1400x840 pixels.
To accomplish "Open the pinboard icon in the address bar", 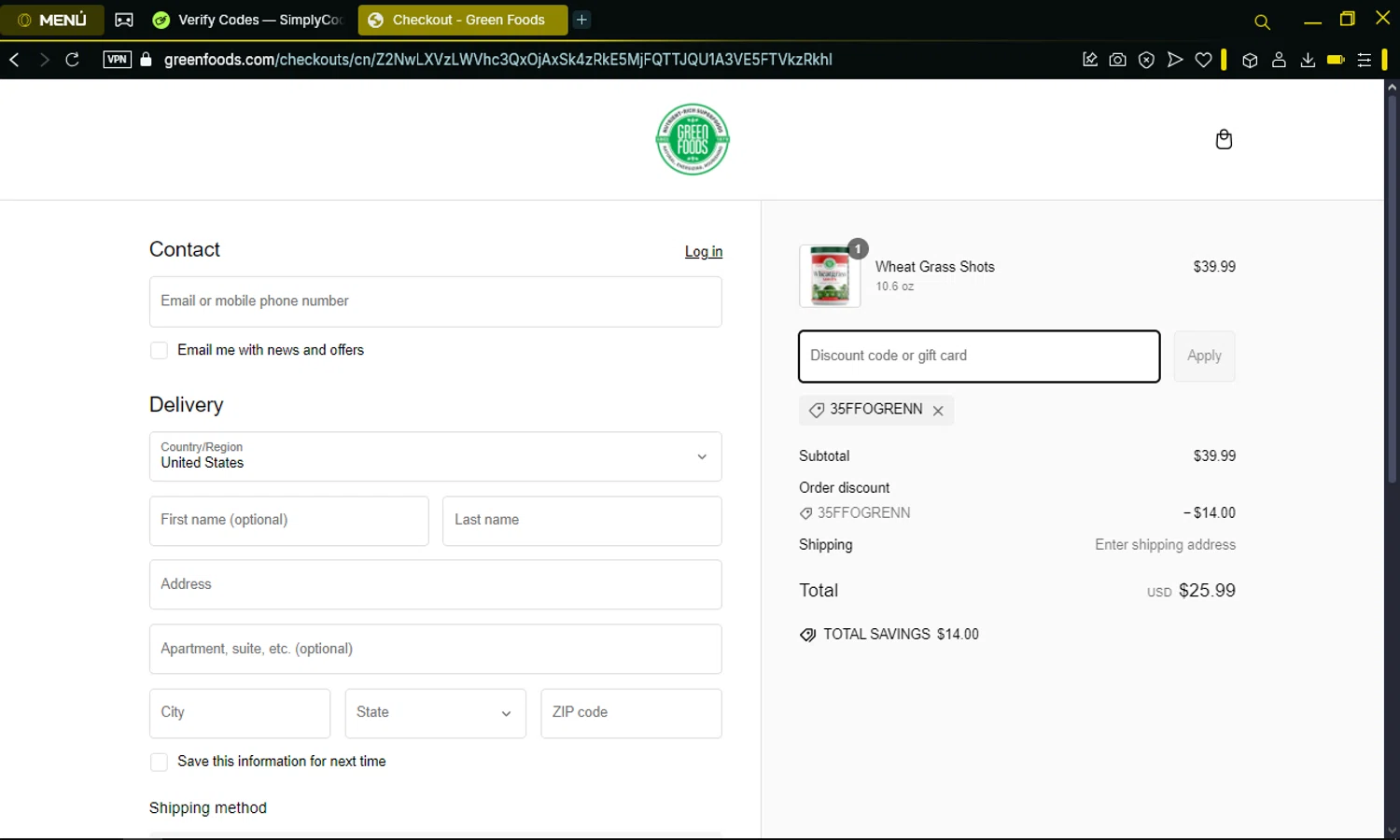I will click(1089, 60).
